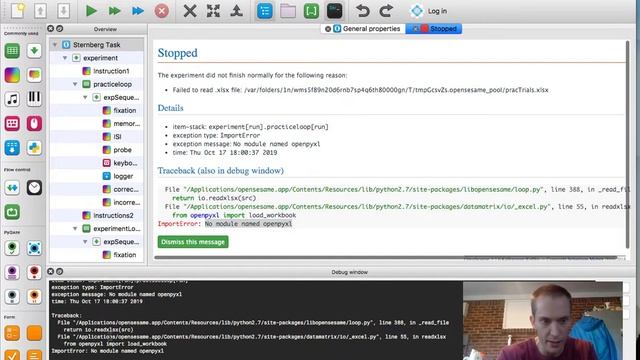Close the Overview panel

(51, 29)
